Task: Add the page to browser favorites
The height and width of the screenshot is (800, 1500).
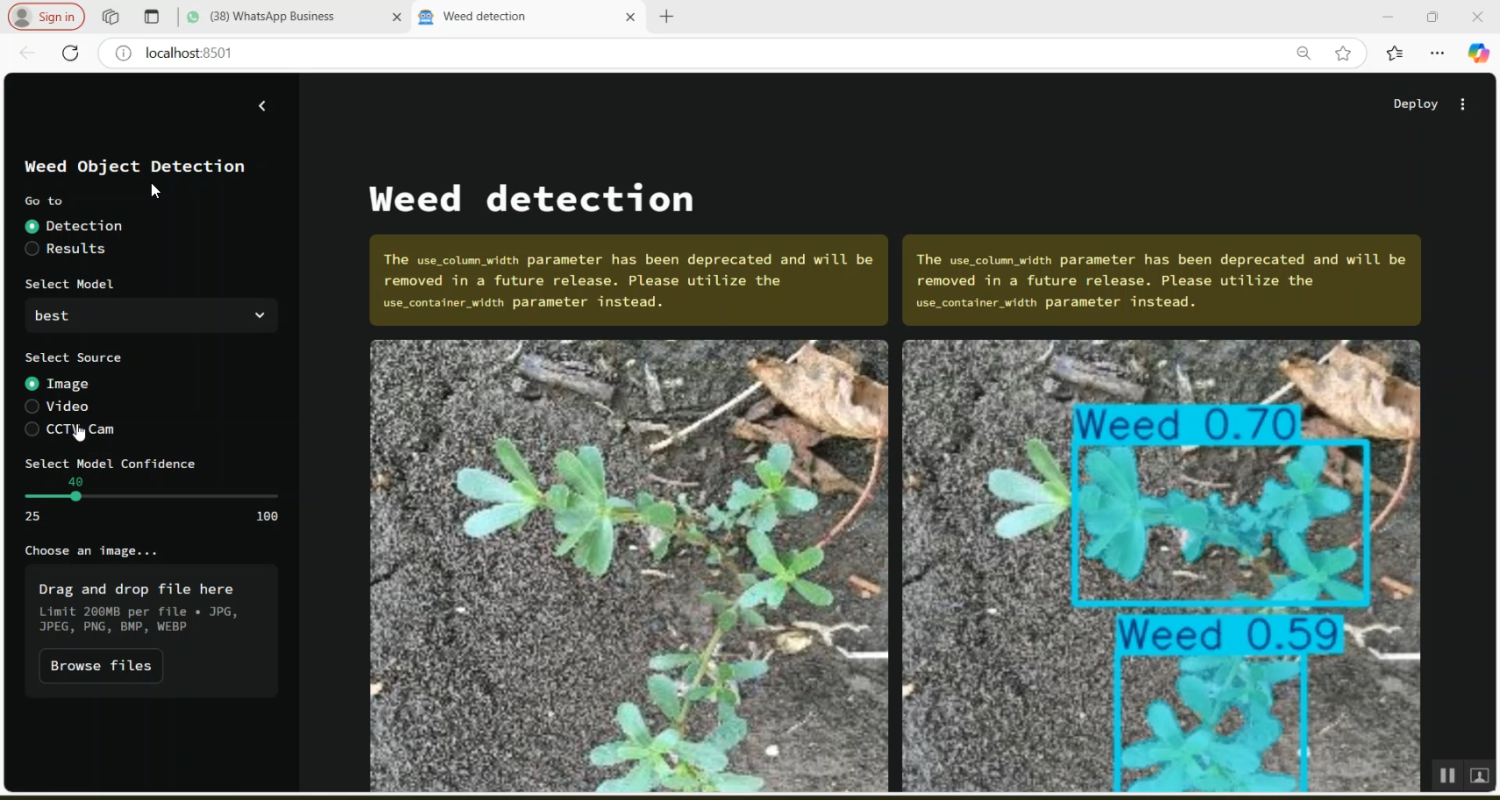Action: coord(1343,53)
